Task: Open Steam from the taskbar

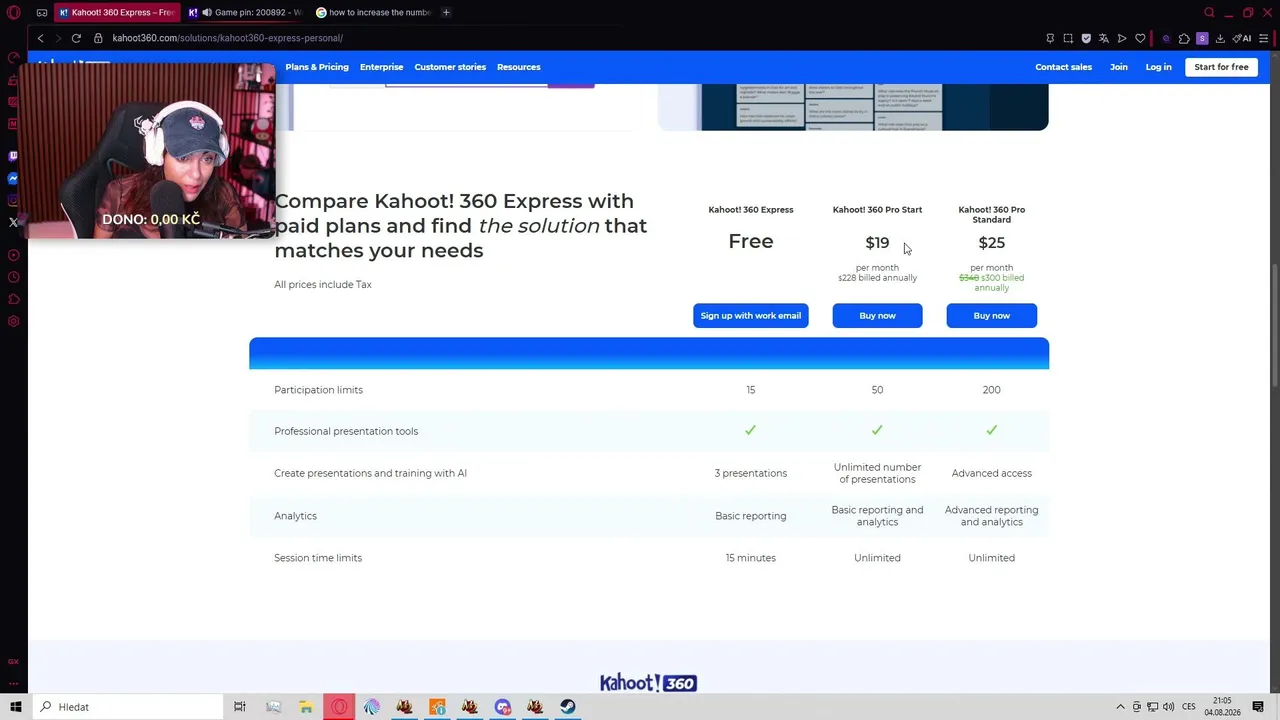Action: pyautogui.click(x=568, y=707)
